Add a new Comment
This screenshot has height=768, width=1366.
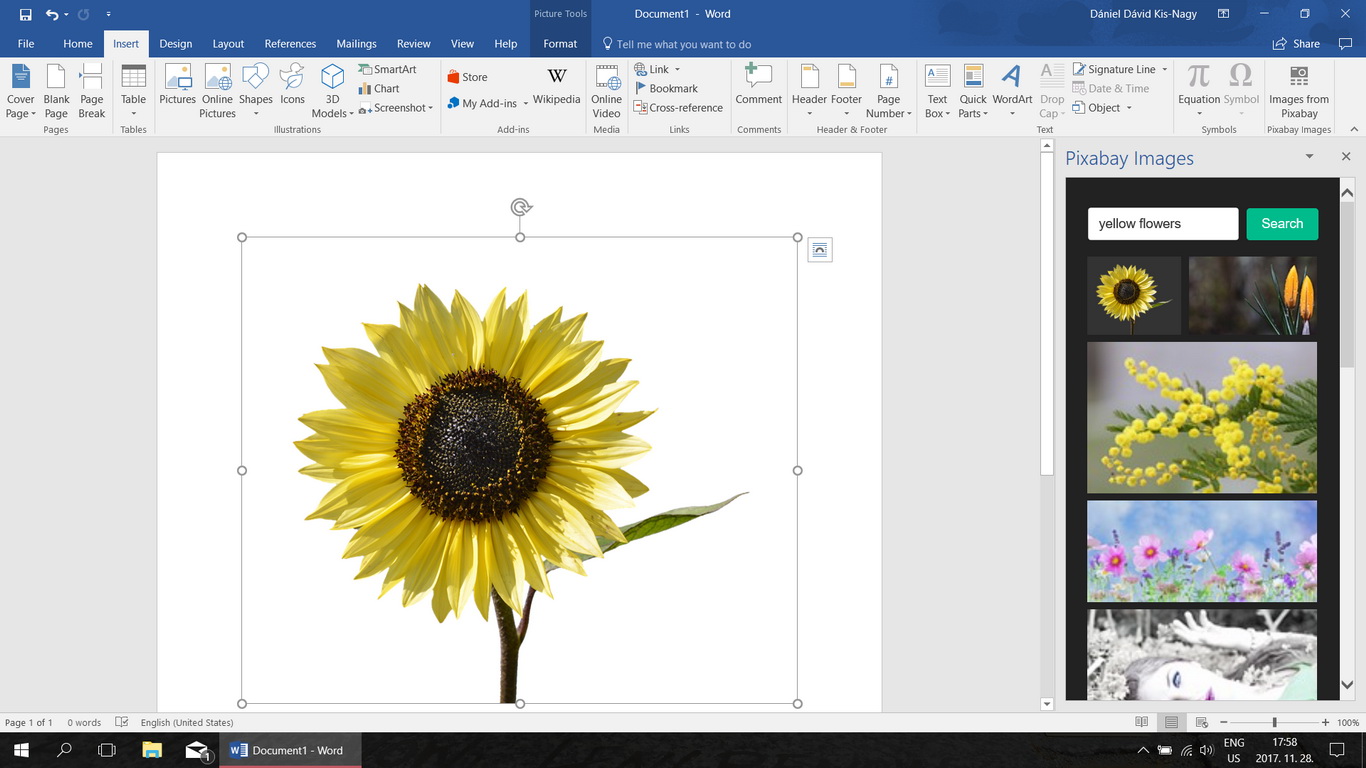coord(758,86)
